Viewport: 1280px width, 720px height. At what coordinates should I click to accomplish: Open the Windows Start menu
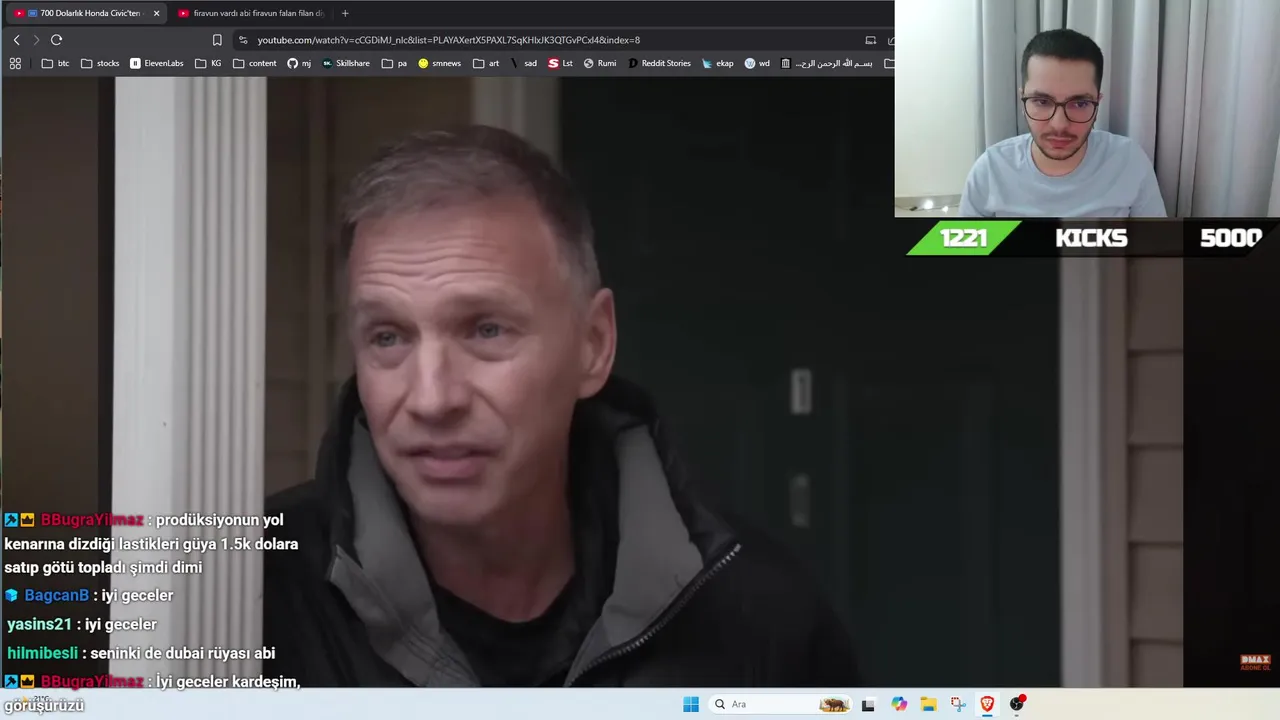691,704
